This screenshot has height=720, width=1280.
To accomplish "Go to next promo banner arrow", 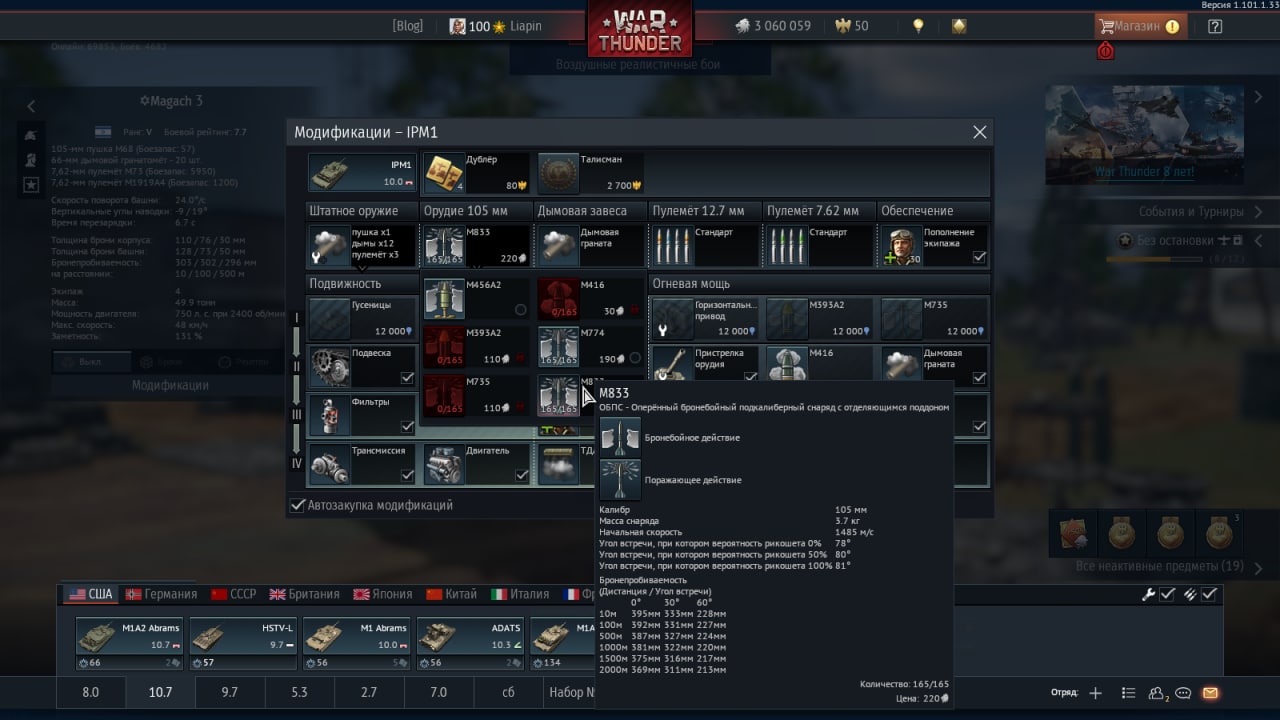I will pyautogui.click(x=1258, y=98).
